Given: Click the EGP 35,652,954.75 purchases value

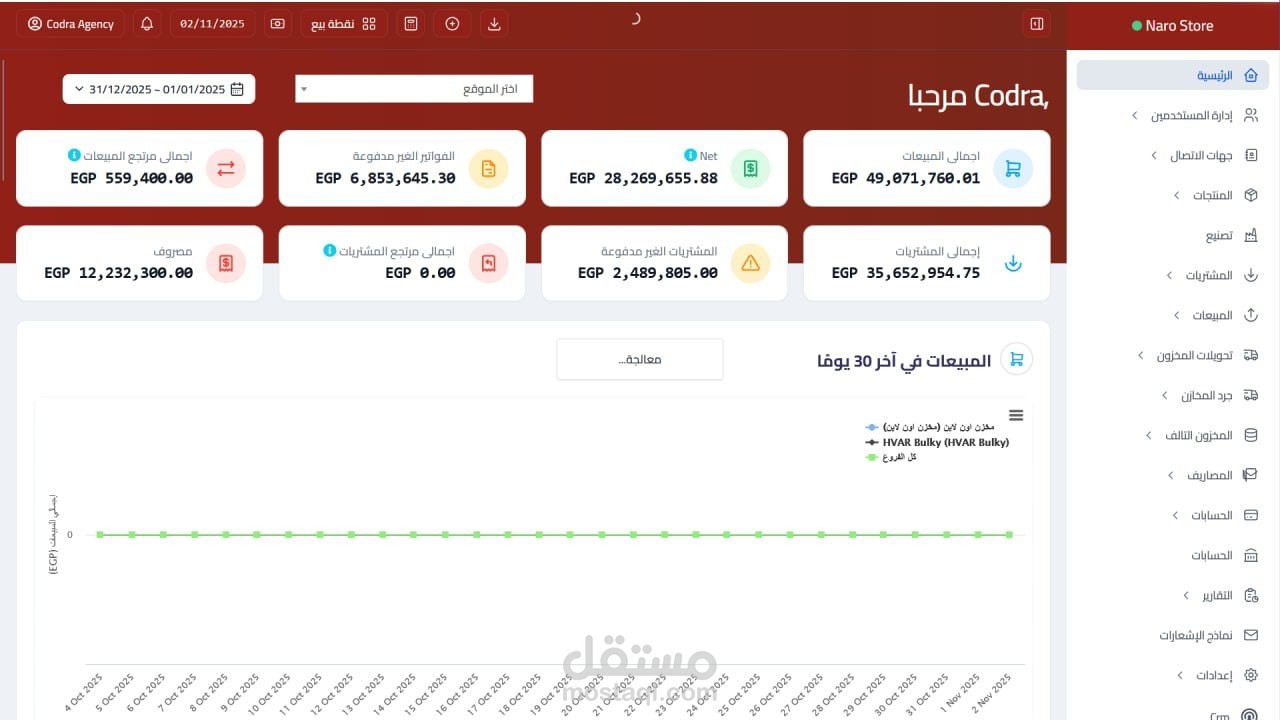Looking at the screenshot, I should [906, 273].
